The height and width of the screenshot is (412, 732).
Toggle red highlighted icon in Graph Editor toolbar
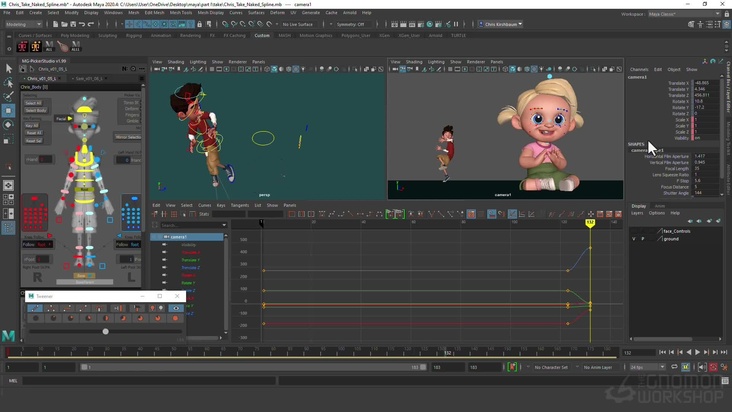[x=471, y=214]
